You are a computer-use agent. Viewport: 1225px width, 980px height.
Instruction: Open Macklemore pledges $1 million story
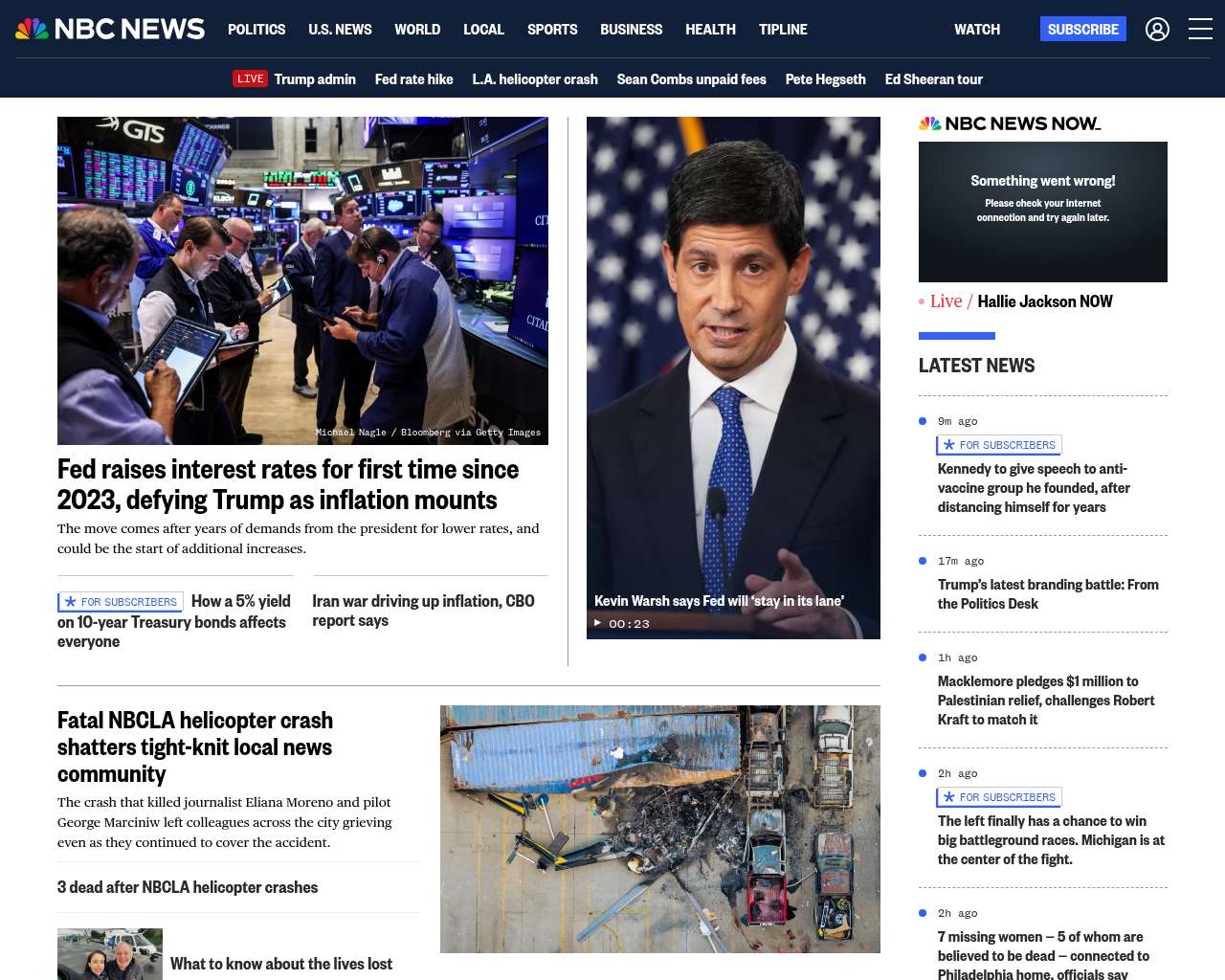click(1046, 701)
